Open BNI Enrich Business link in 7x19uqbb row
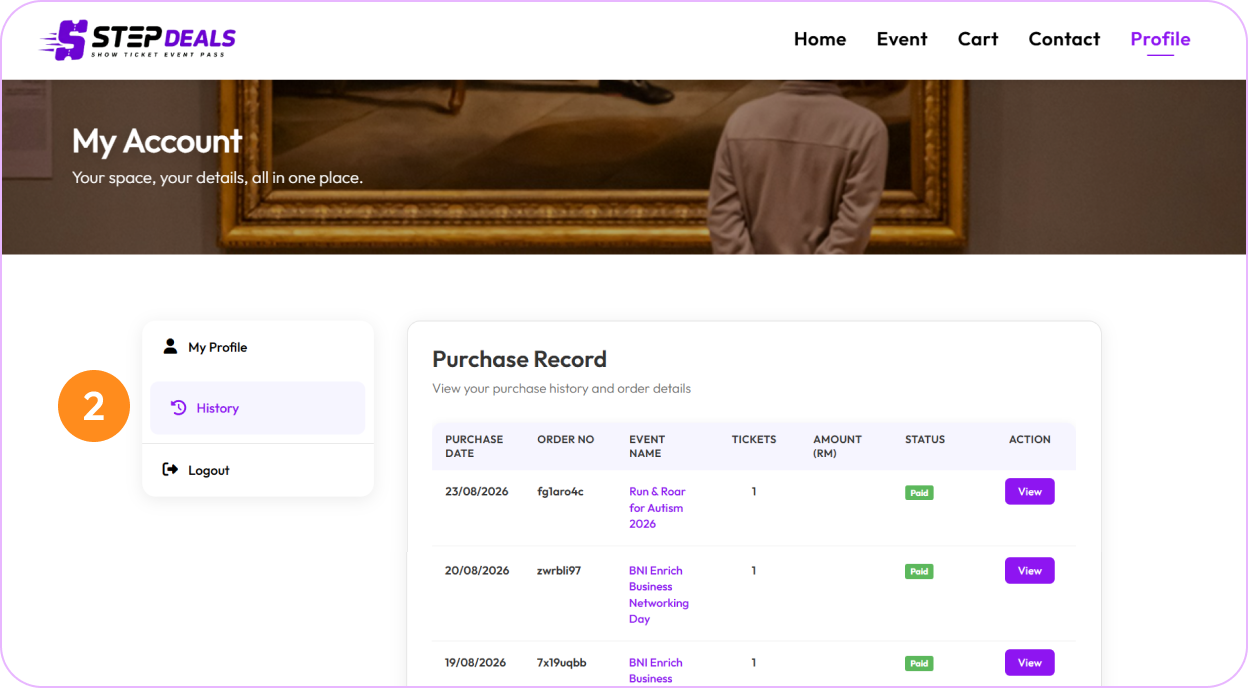 click(655, 670)
